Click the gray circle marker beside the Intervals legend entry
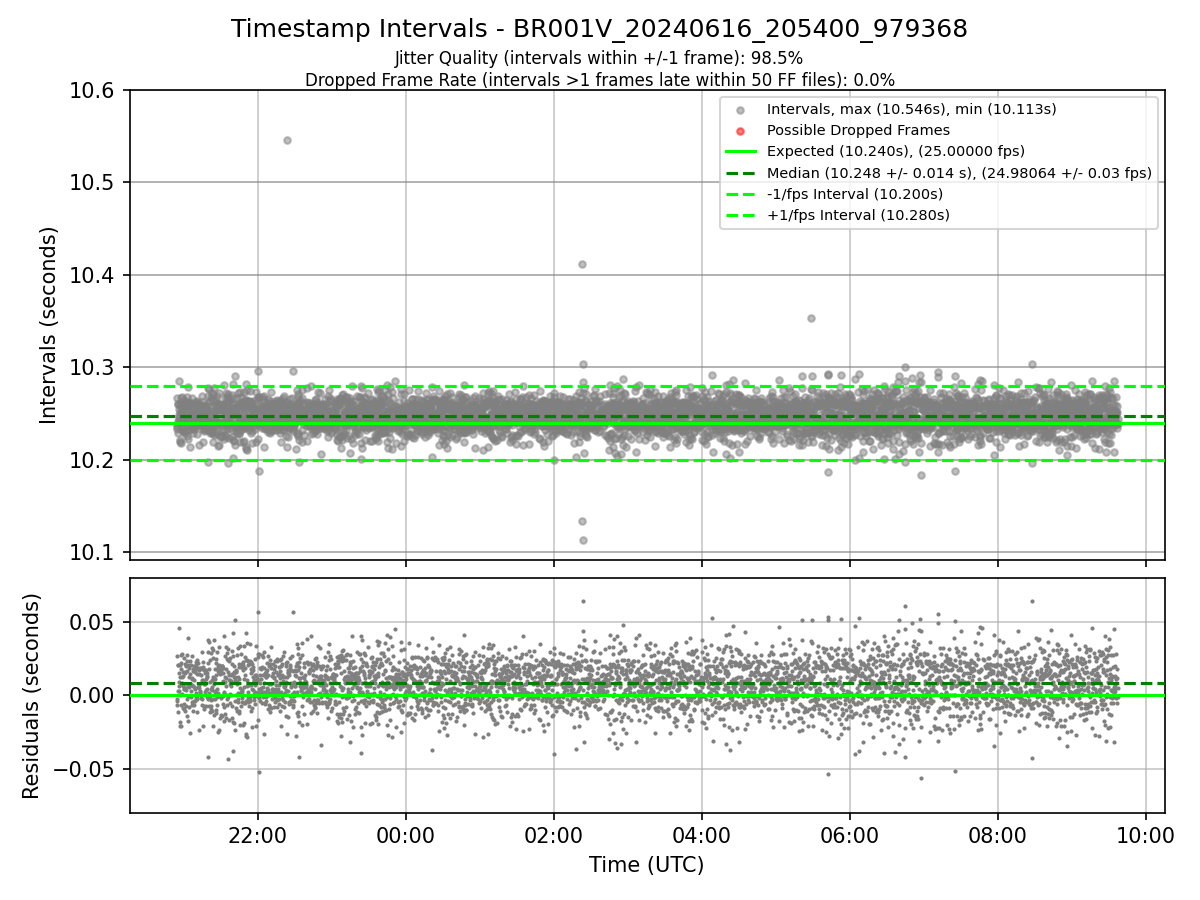1200x900 pixels. pyautogui.click(x=740, y=110)
